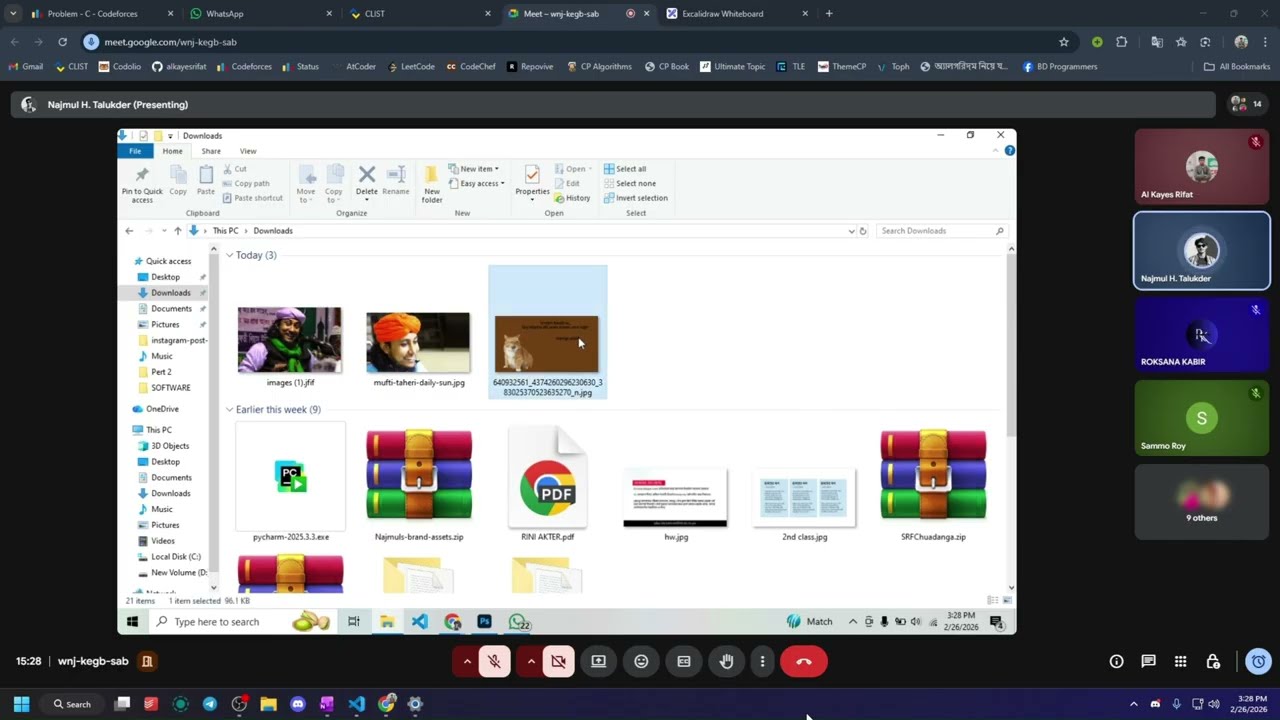1280x720 pixels.
Task: Open the Meet activities icon
Action: pyautogui.click(x=1181, y=661)
